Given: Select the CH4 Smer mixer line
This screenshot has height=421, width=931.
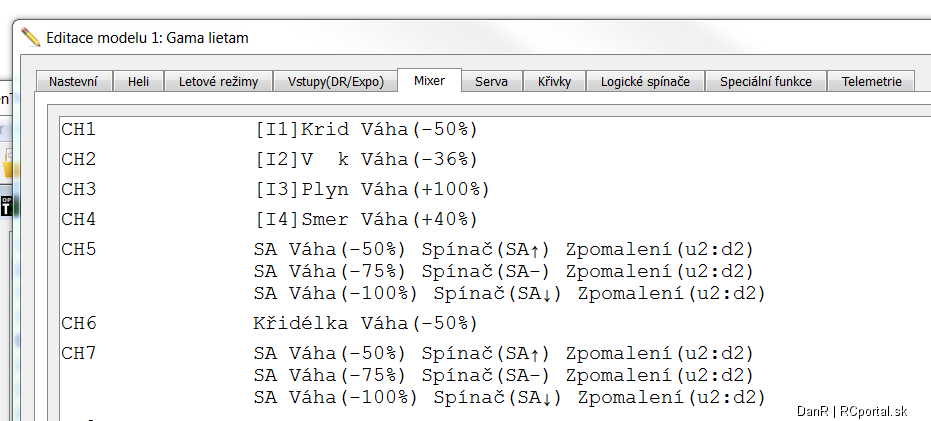Looking at the screenshot, I should click(366, 220).
